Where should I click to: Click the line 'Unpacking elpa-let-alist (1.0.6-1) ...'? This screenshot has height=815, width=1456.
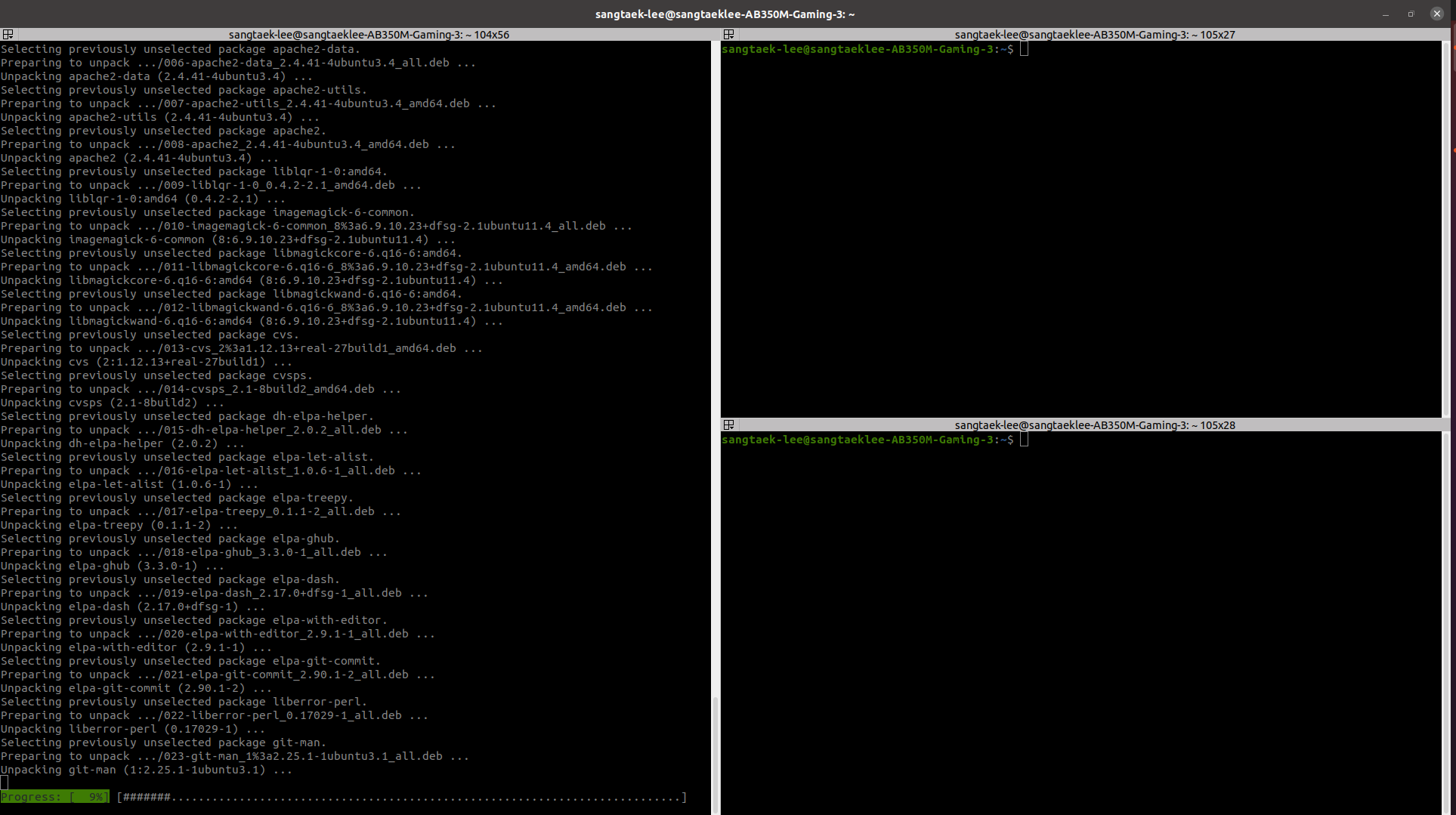129,484
